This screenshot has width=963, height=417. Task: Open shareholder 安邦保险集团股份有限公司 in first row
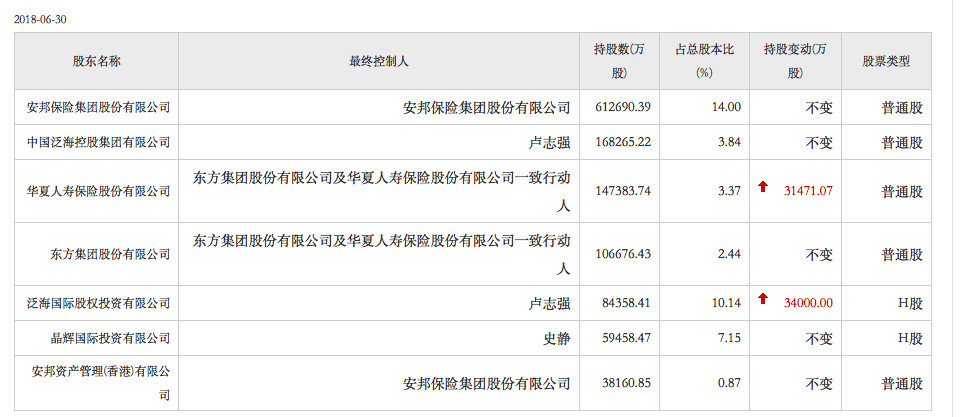click(x=98, y=107)
